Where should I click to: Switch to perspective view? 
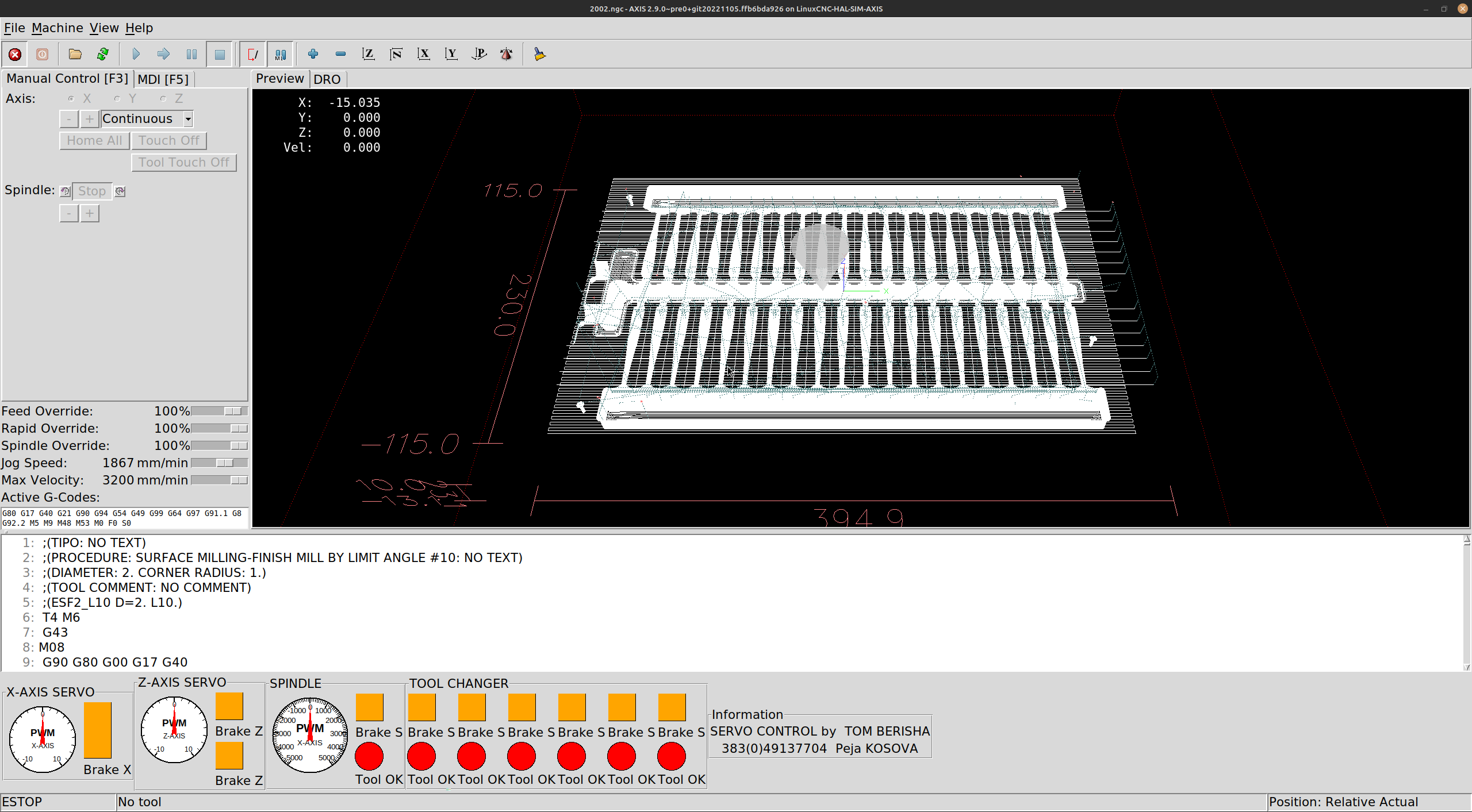pyautogui.click(x=479, y=54)
